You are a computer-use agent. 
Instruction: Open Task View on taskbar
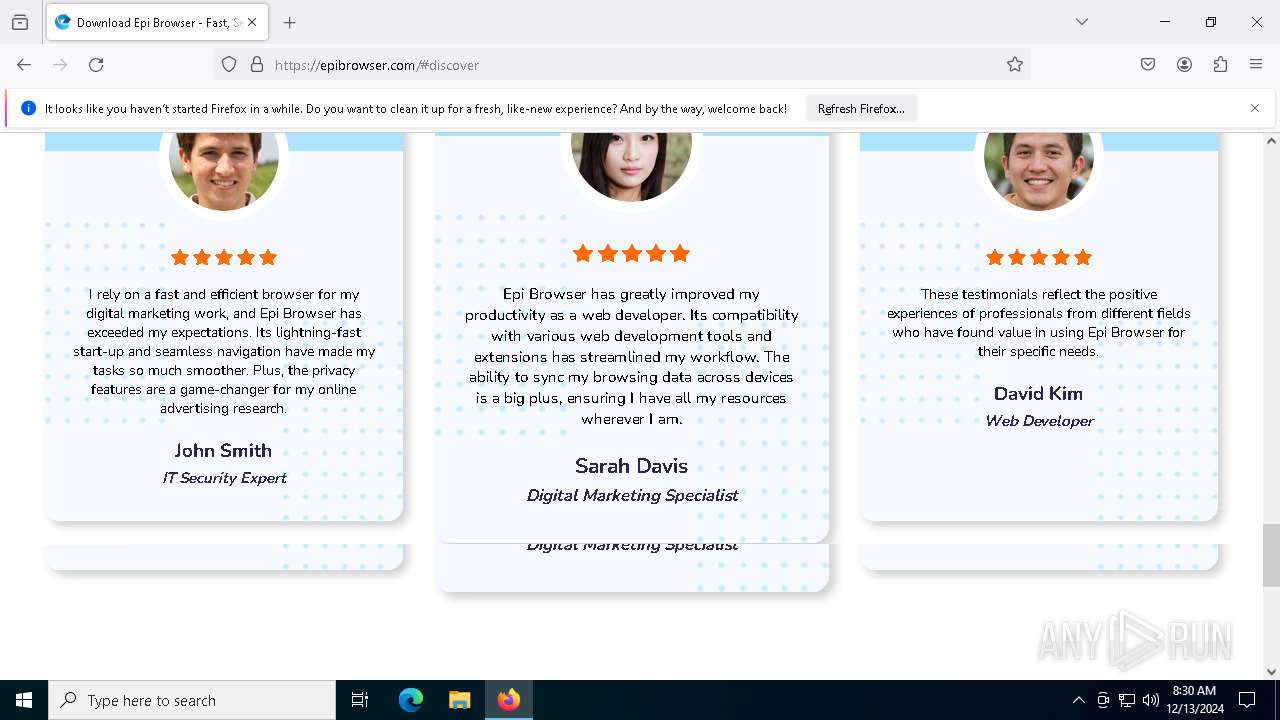[x=360, y=700]
